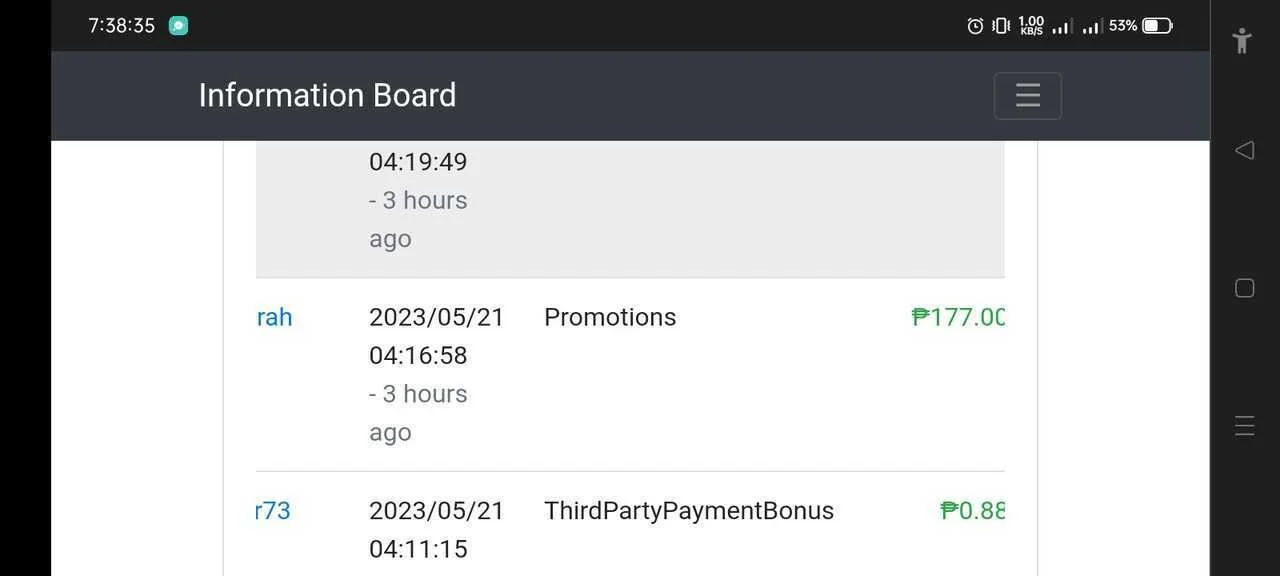Image resolution: width=1280 pixels, height=576 pixels.
Task: Tap the chat notification icon in status bar
Action: [x=178, y=26]
